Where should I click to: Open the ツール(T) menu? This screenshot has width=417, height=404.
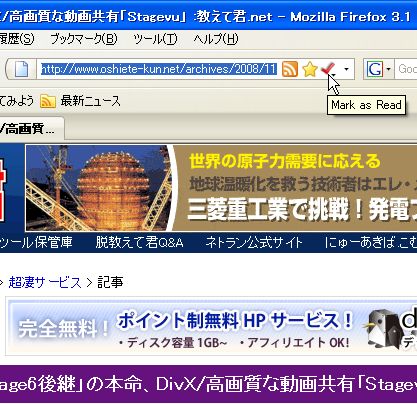pos(155,39)
